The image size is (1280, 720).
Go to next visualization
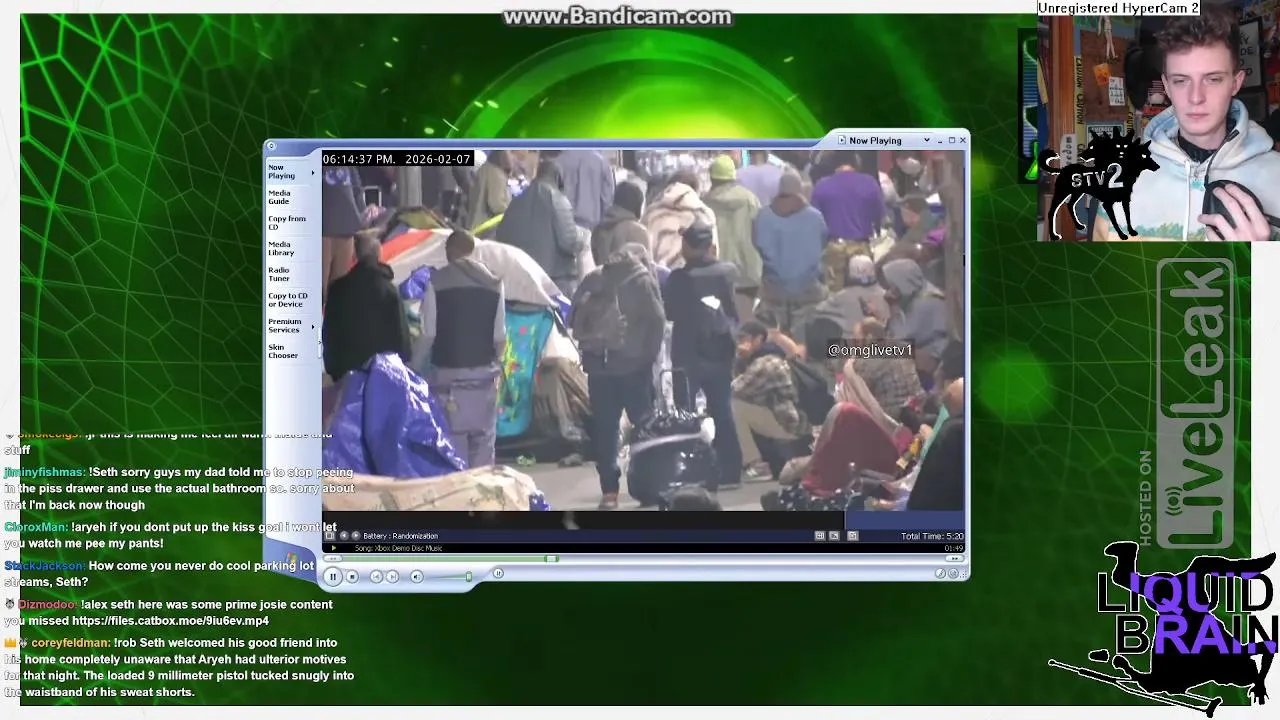[x=355, y=536]
